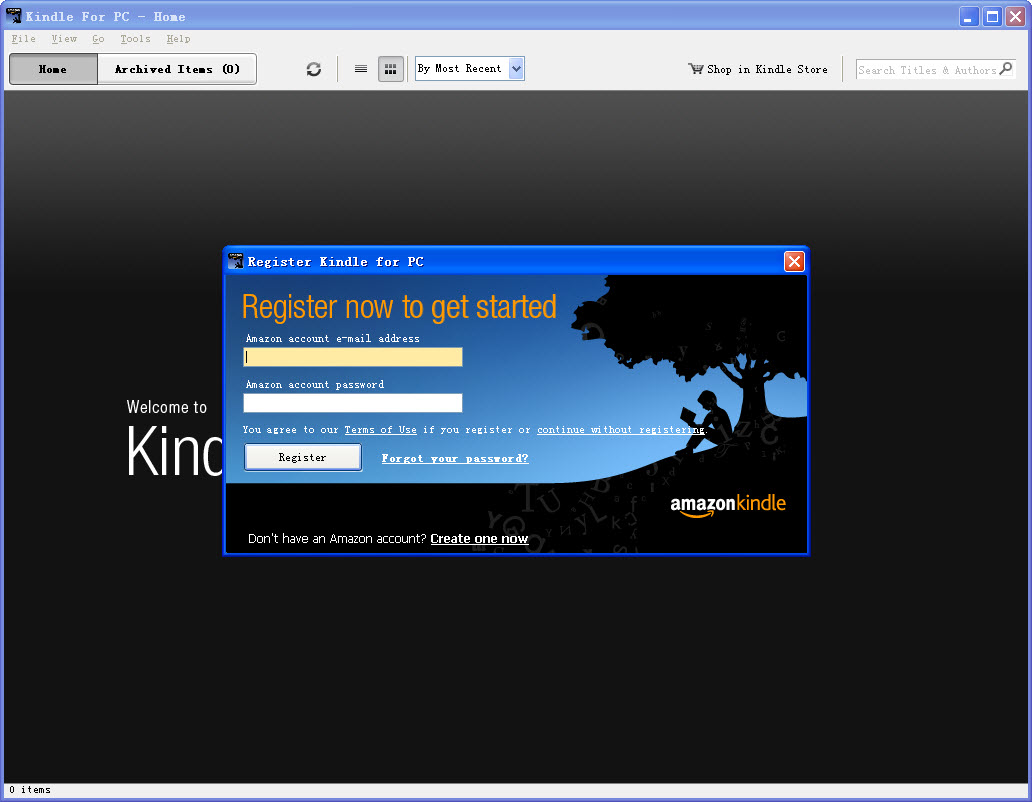This screenshot has width=1032, height=802.
Task: Click the search magnifier icon
Action: coord(1006,69)
